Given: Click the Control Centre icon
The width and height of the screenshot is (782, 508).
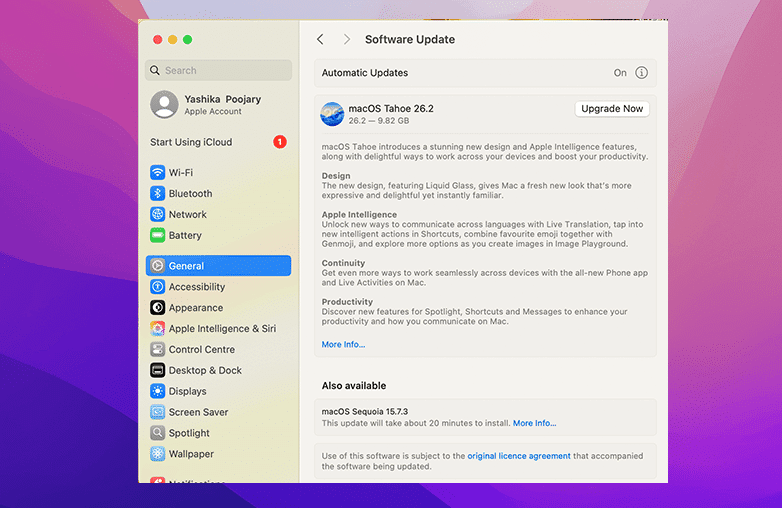Looking at the screenshot, I should click(x=158, y=349).
